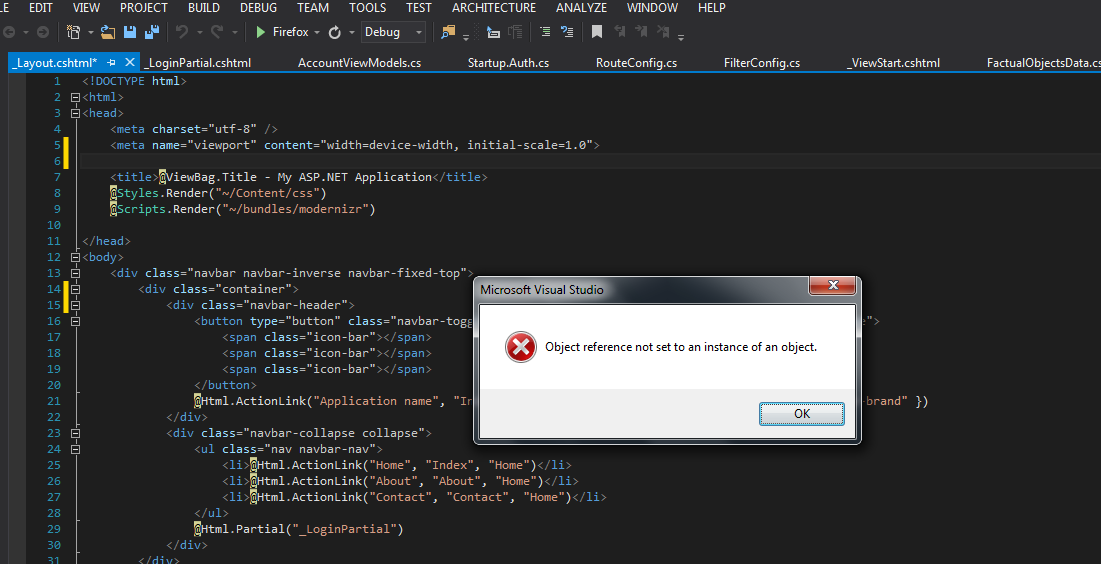
Task: Collapse the head section on line 3
Action: (75, 113)
